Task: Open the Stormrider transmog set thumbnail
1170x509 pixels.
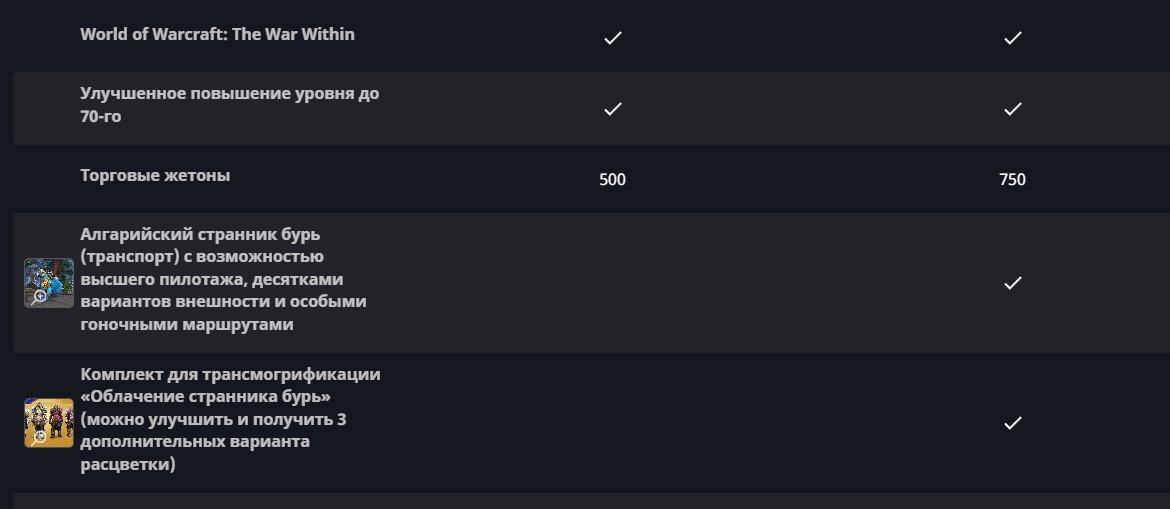Action: click(x=49, y=422)
